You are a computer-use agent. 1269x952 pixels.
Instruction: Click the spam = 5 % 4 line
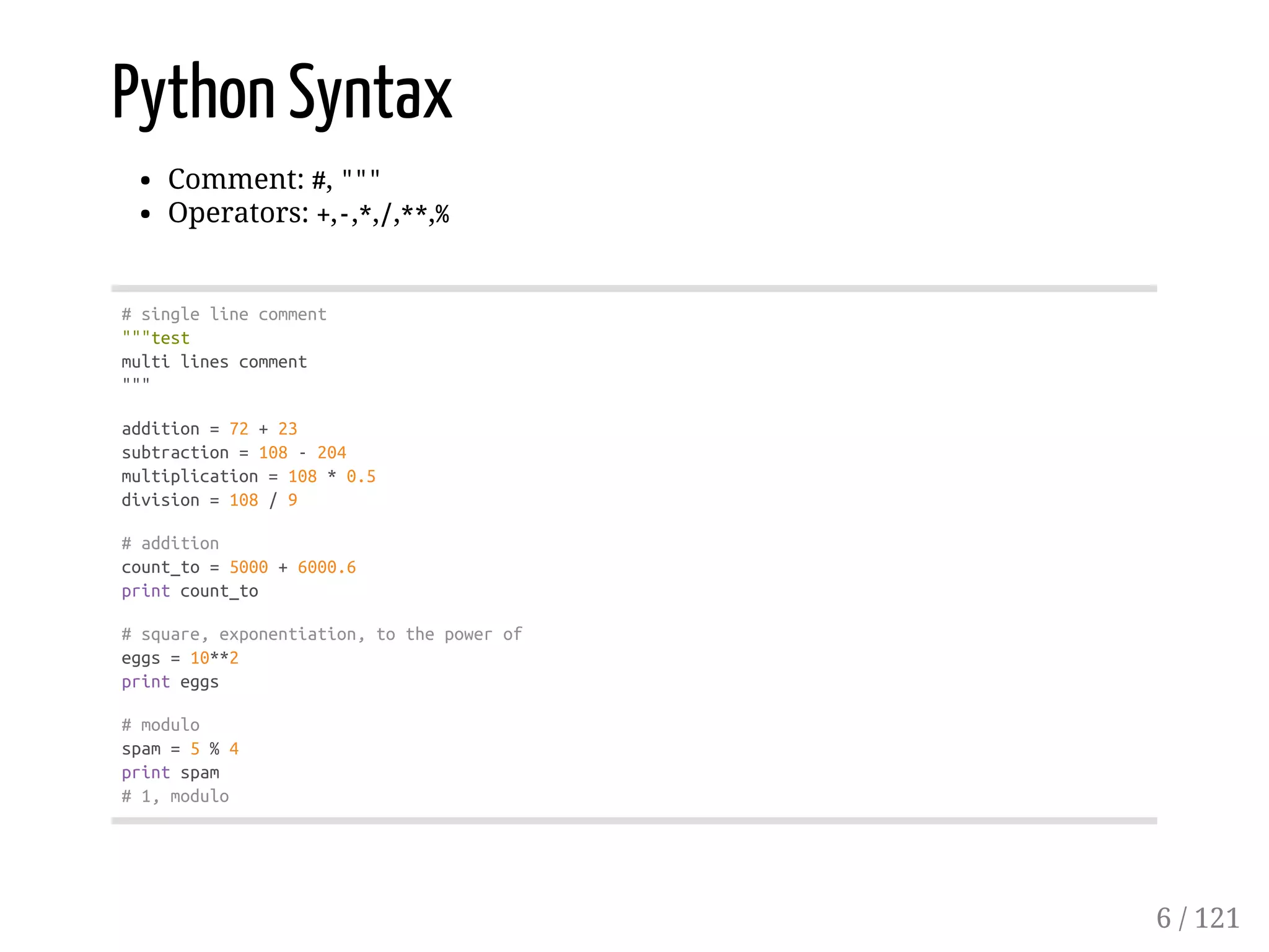[x=180, y=749]
